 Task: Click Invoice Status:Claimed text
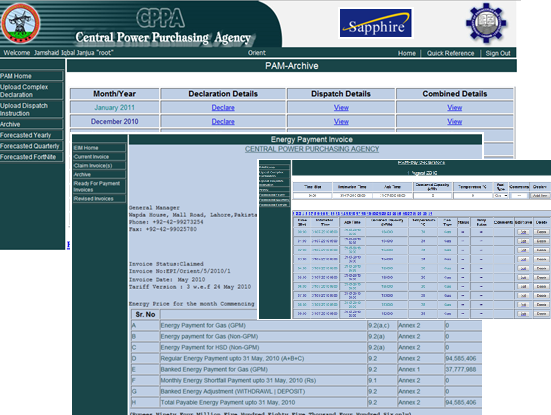pyautogui.click(x=166, y=264)
